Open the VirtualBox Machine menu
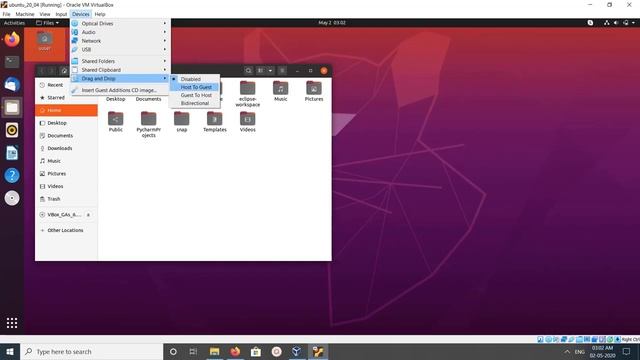Screen dimensions: 640x360 pos(25,14)
